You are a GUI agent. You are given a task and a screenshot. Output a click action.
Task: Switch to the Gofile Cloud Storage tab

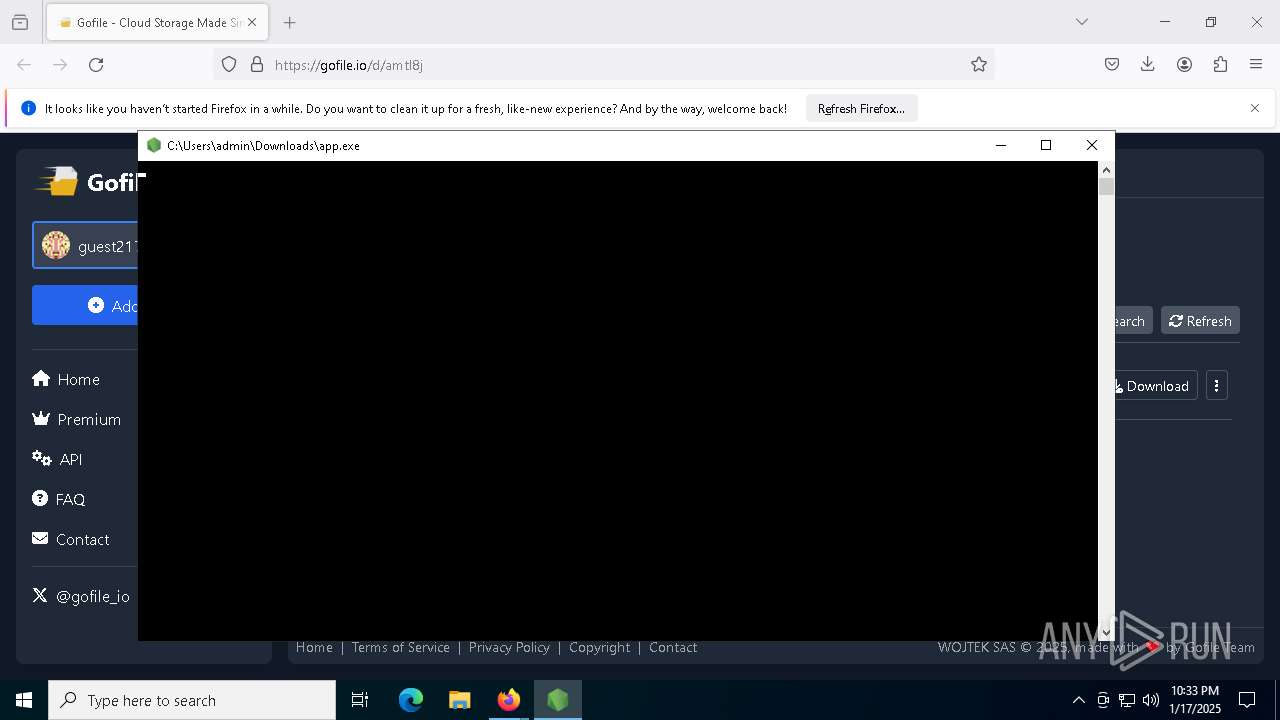tap(157, 22)
